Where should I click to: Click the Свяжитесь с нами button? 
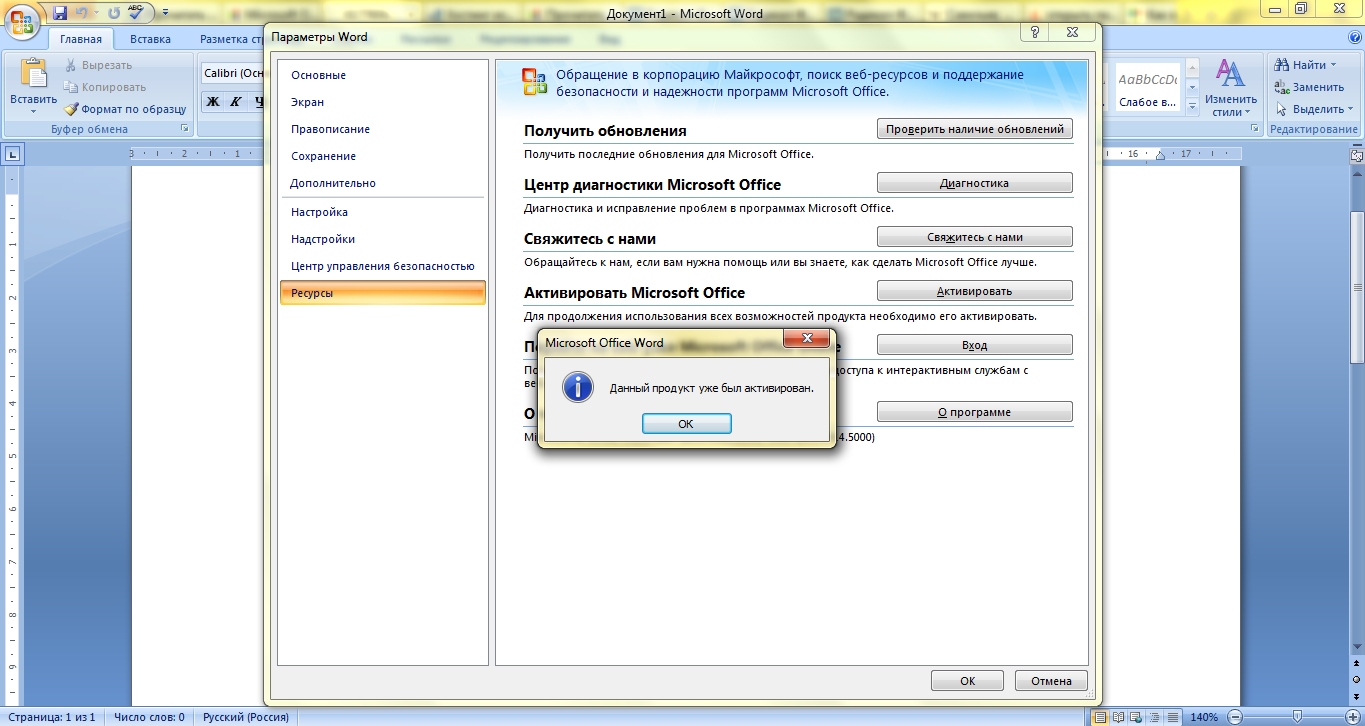(975, 237)
